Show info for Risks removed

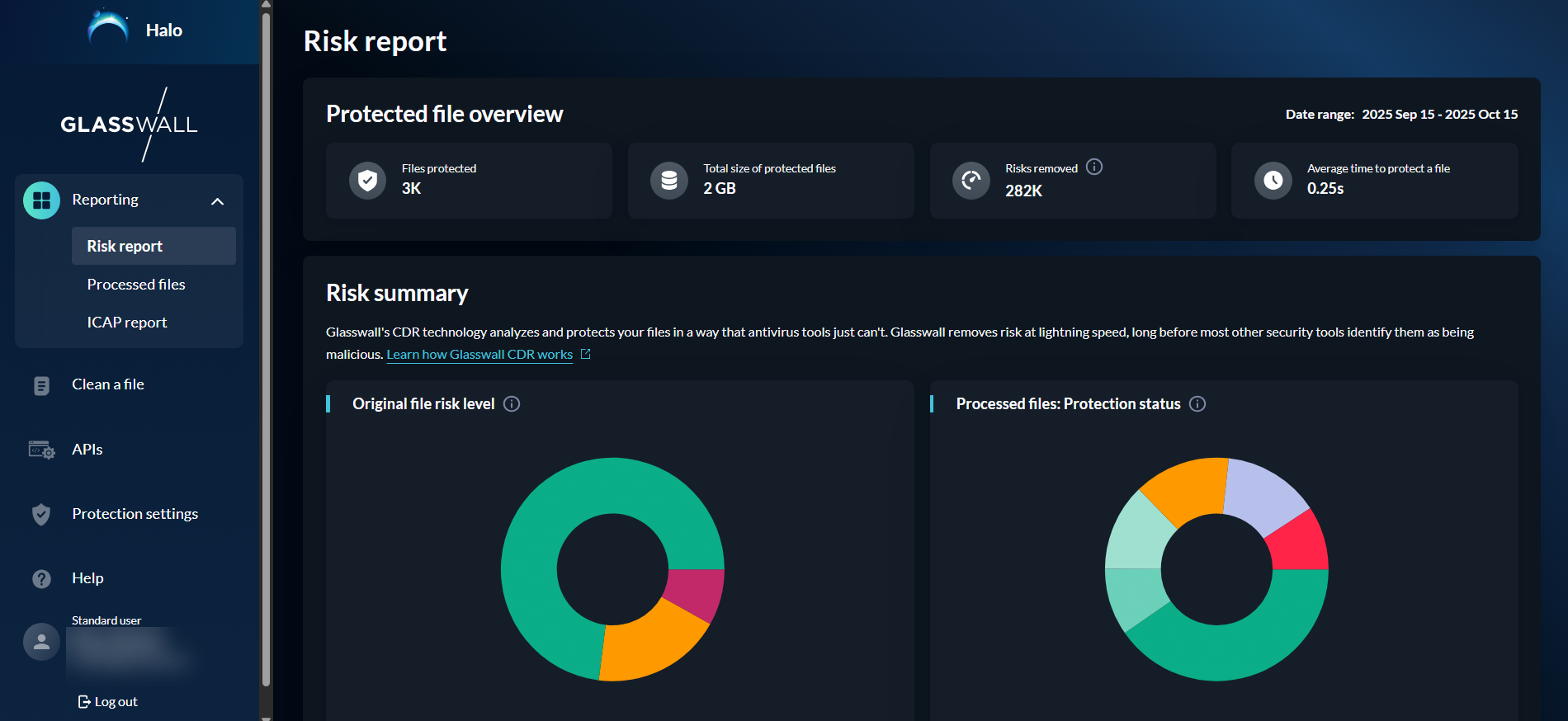pos(1094,167)
